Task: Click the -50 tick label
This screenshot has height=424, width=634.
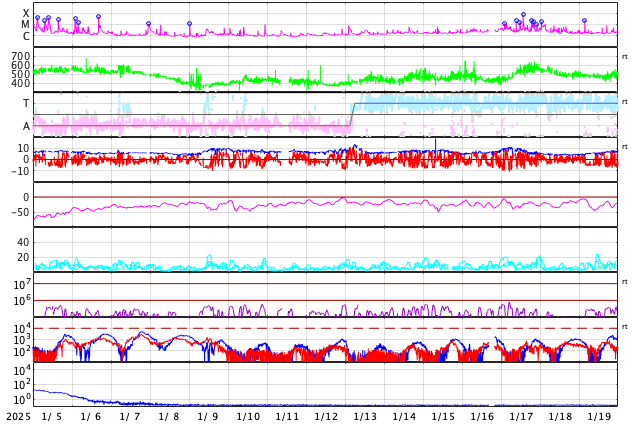Action: coord(21,212)
